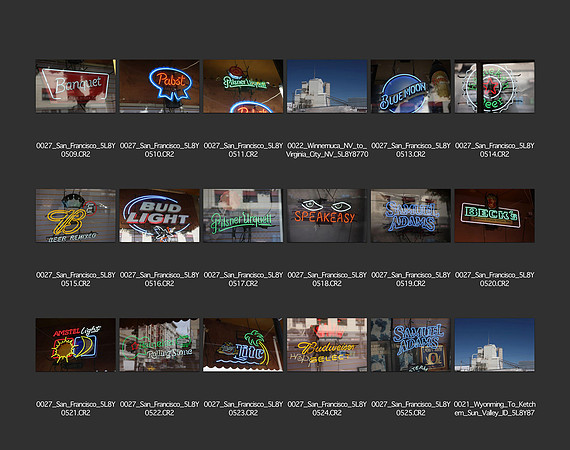Select the yellow B Beer Remixed thumbnail
The height and width of the screenshot is (450, 570).
click(x=76, y=216)
